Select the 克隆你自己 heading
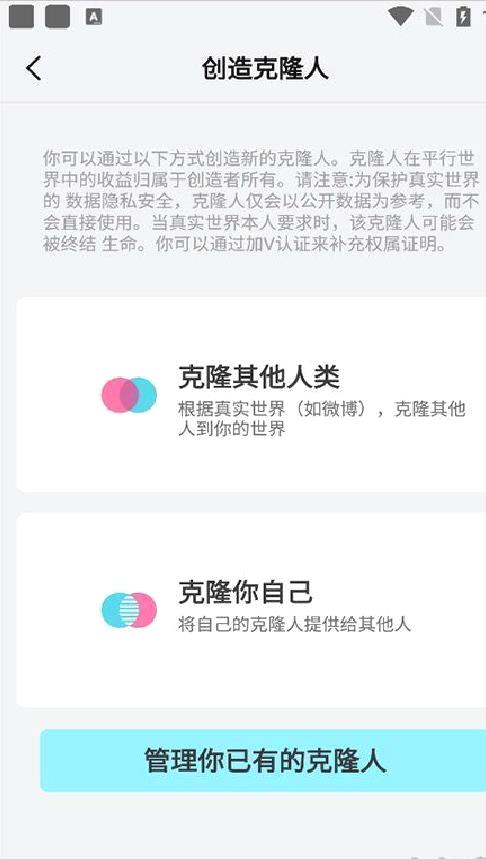The width and height of the screenshot is (486, 859). click(x=245, y=592)
